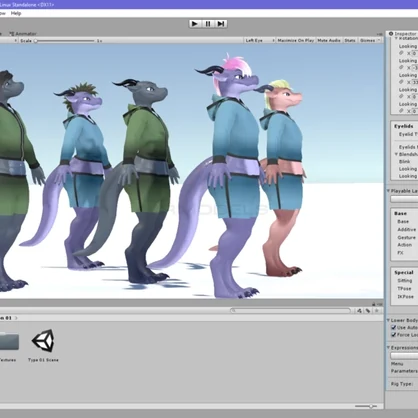The image size is (418, 418).
Task: Toggle Maximize On Play in game view
Action: pos(296,40)
